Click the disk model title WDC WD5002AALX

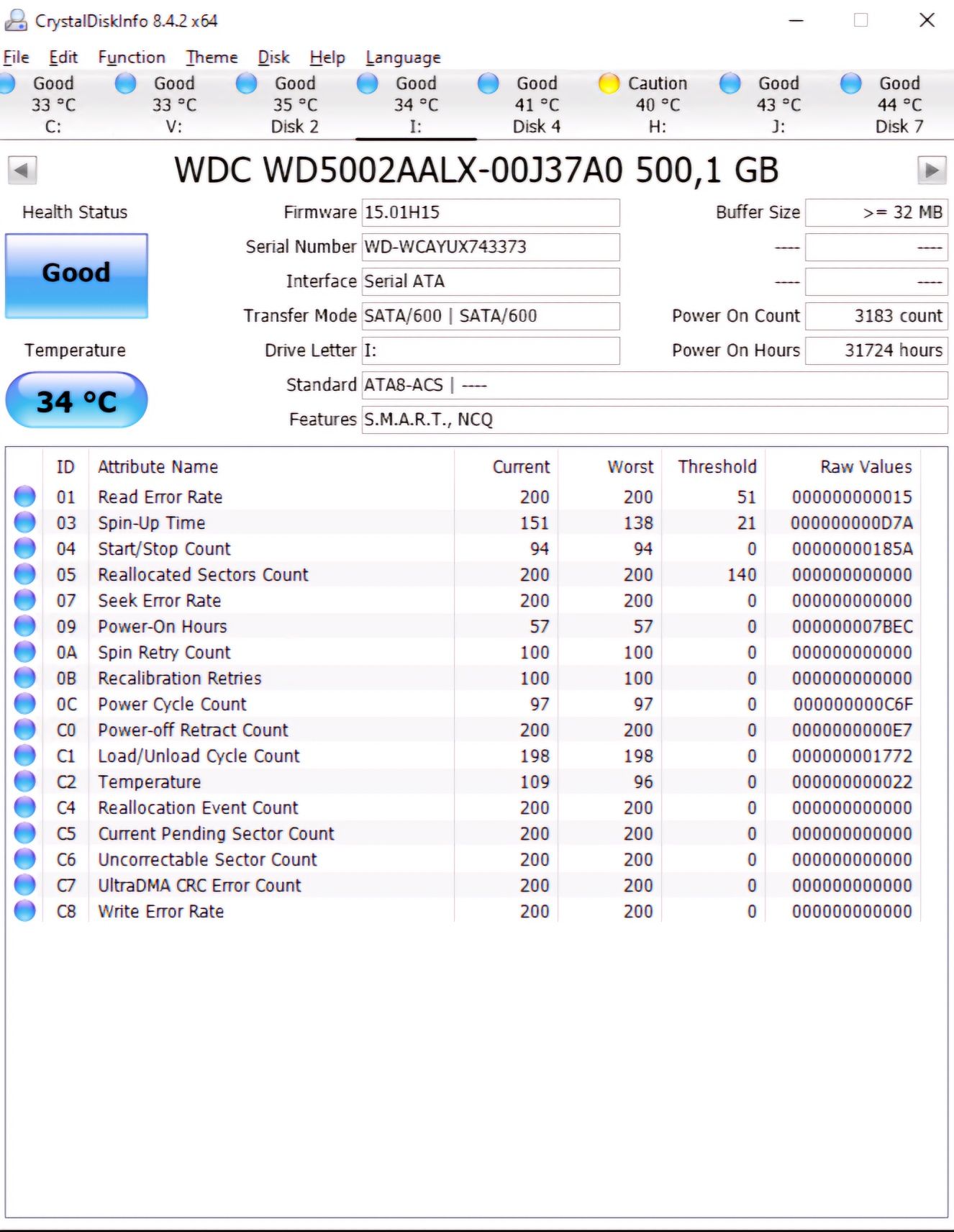476,171
